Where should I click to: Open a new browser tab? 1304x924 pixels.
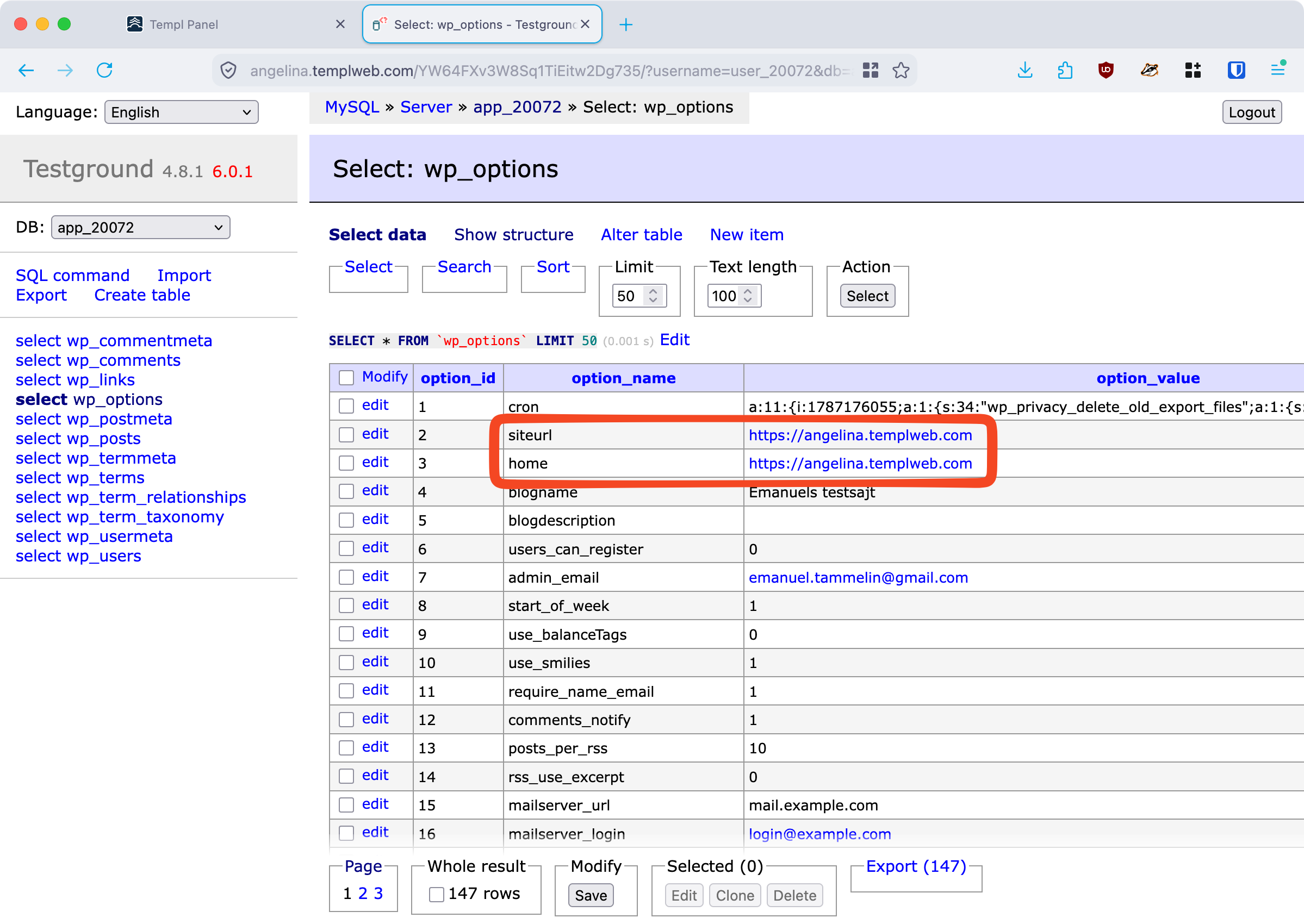(x=625, y=24)
